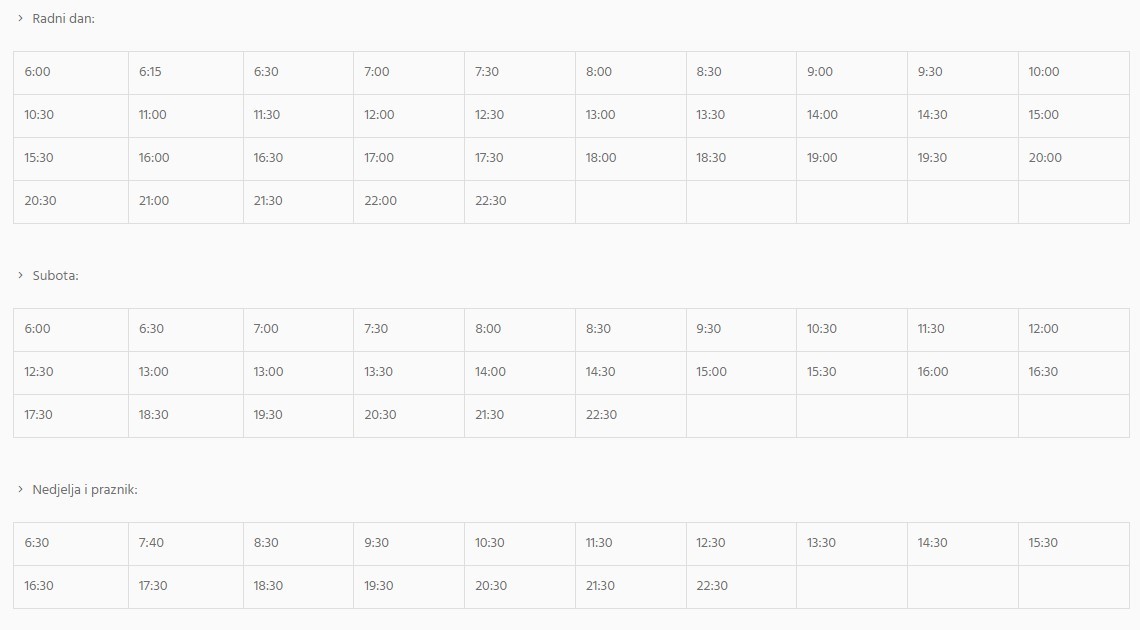Select 12:00 in the Subota table
The height and width of the screenshot is (630, 1140).
pos(1043,329)
